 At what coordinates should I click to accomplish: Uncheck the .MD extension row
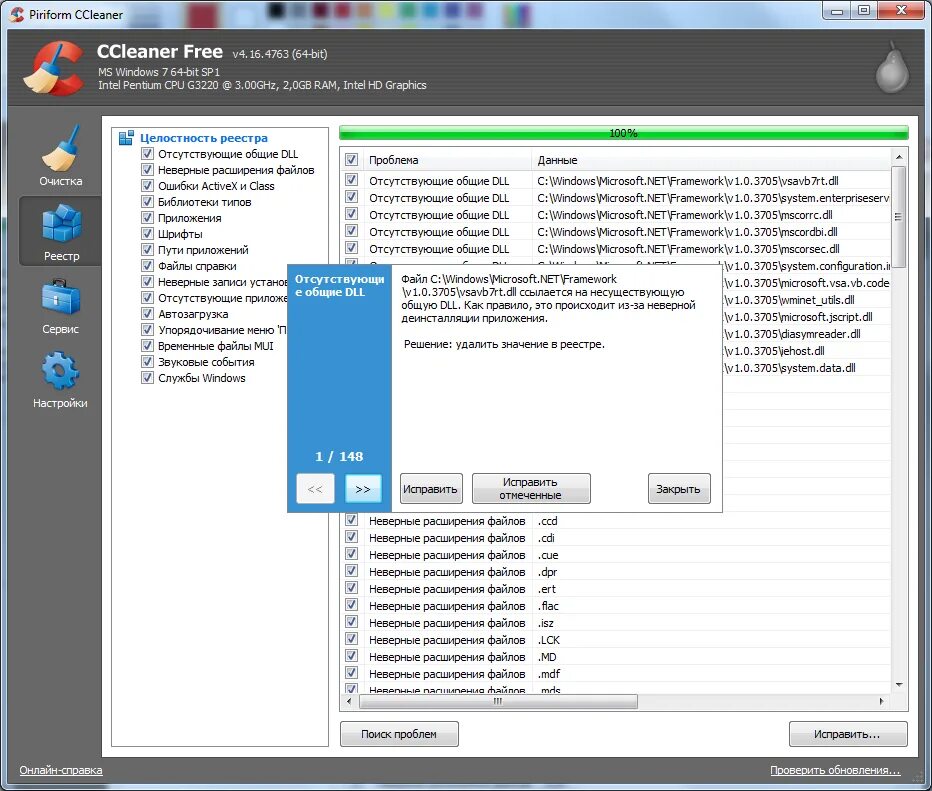[x=351, y=656]
